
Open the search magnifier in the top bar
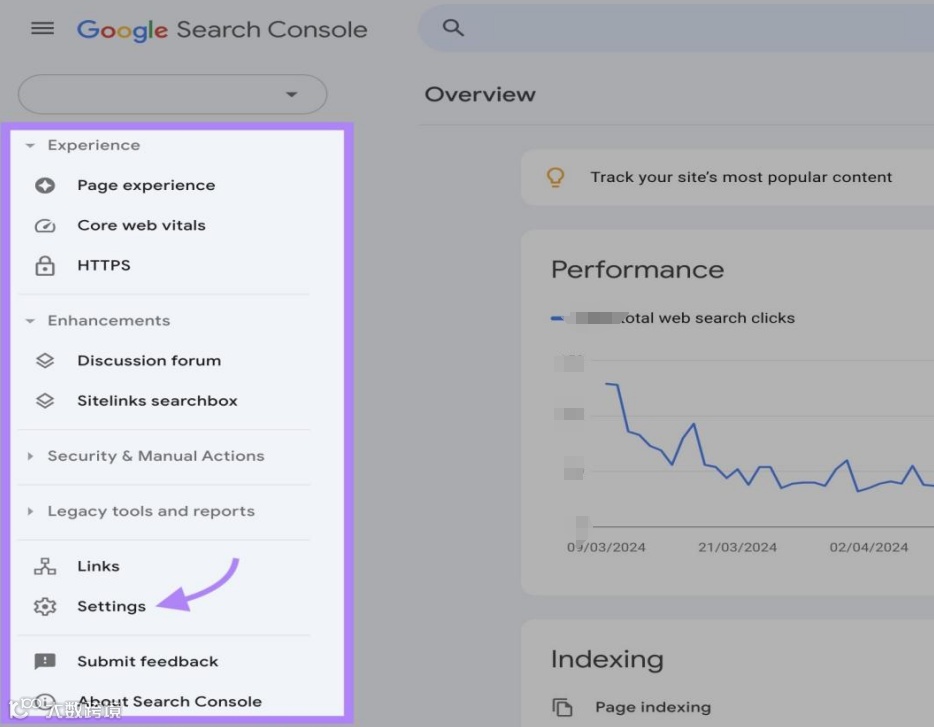[453, 28]
